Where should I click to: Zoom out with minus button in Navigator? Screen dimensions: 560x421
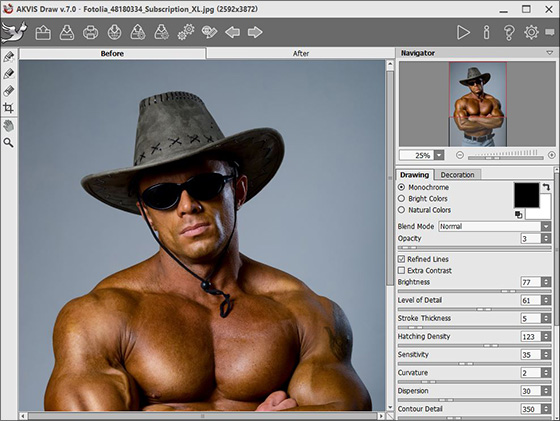coord(460,155)
